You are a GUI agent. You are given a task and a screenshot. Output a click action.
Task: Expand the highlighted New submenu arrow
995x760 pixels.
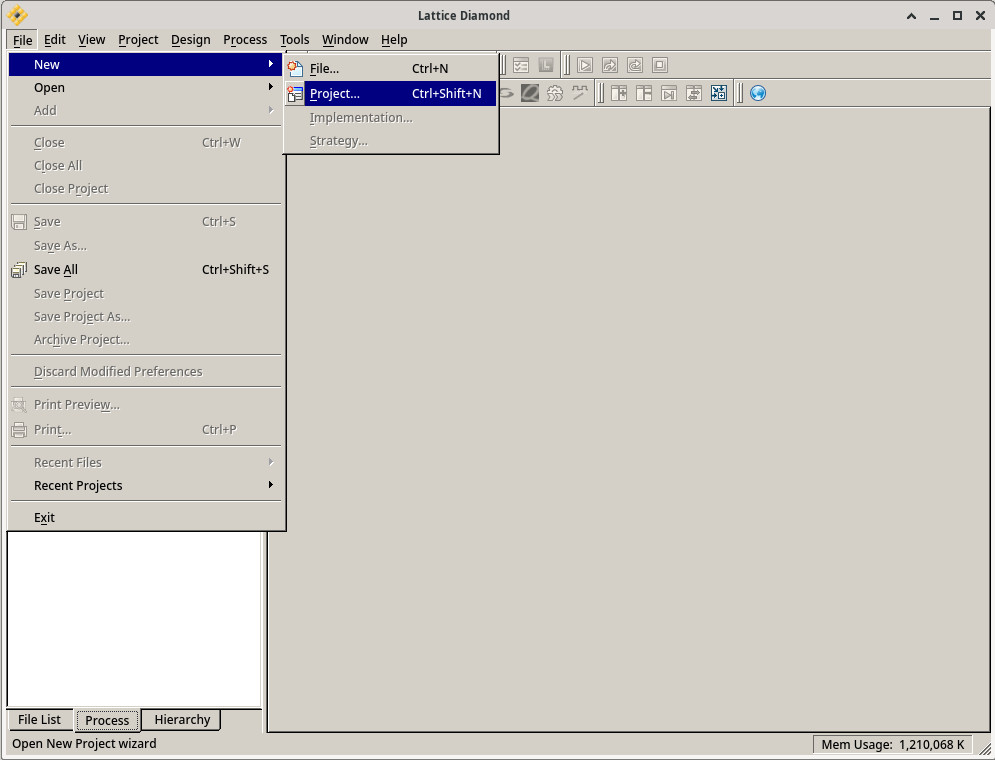(271, 63)
